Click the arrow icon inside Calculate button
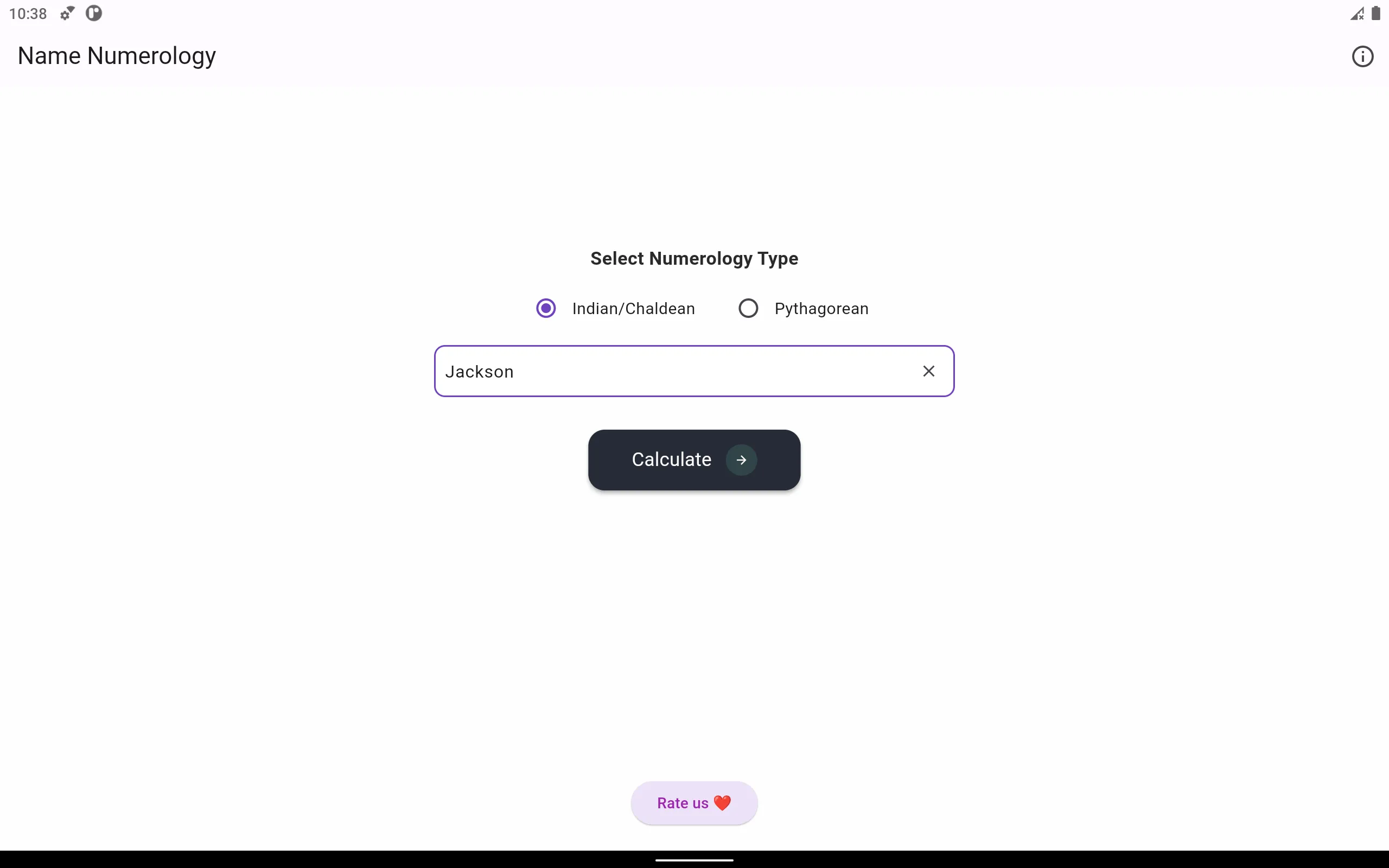 pyautogui.click(x=741, y=459)
